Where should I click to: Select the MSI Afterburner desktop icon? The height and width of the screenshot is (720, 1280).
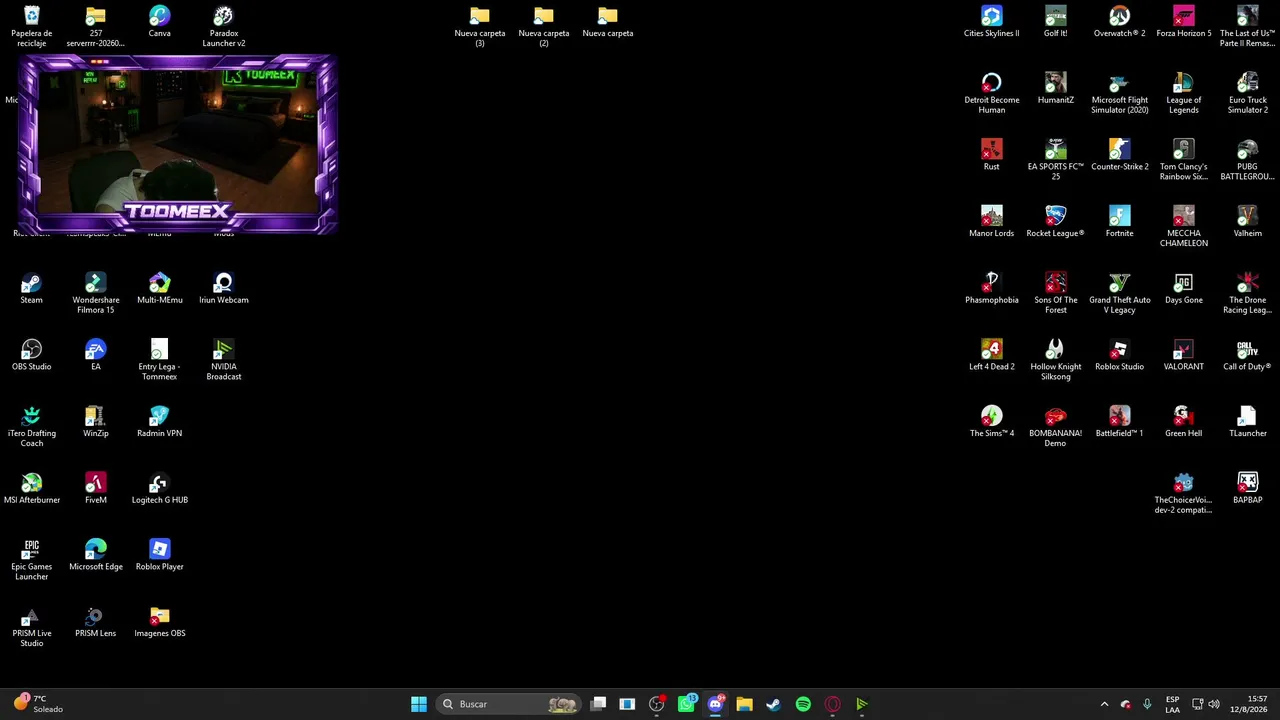click(32, 488)
